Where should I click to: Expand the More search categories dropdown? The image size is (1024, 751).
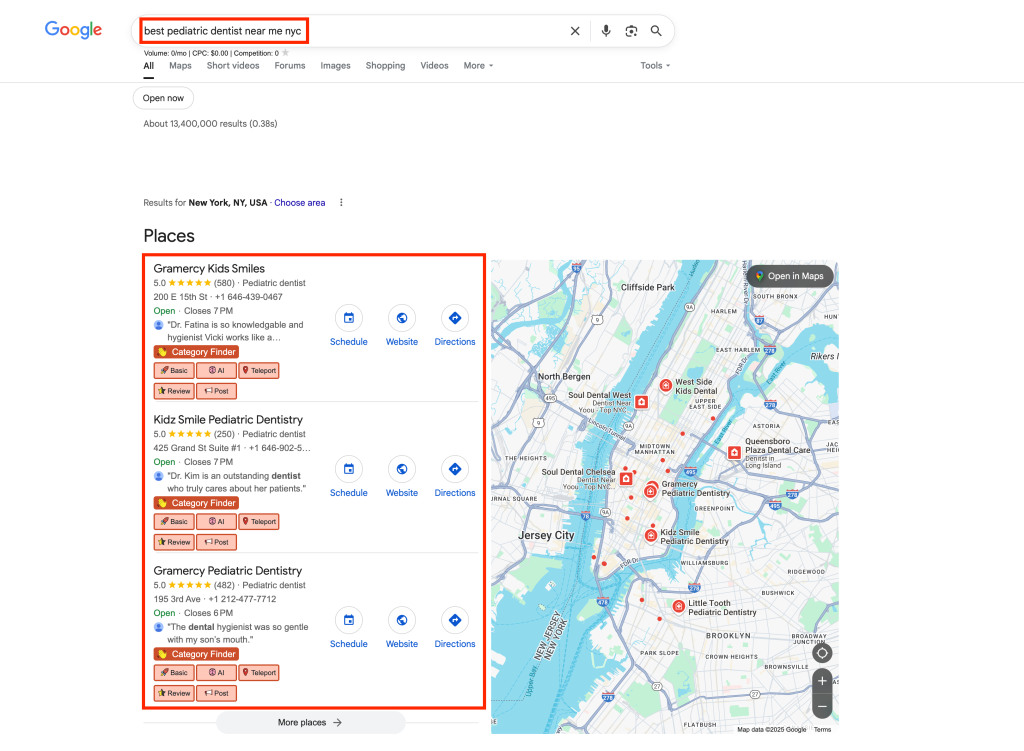(x=478, y=65)
